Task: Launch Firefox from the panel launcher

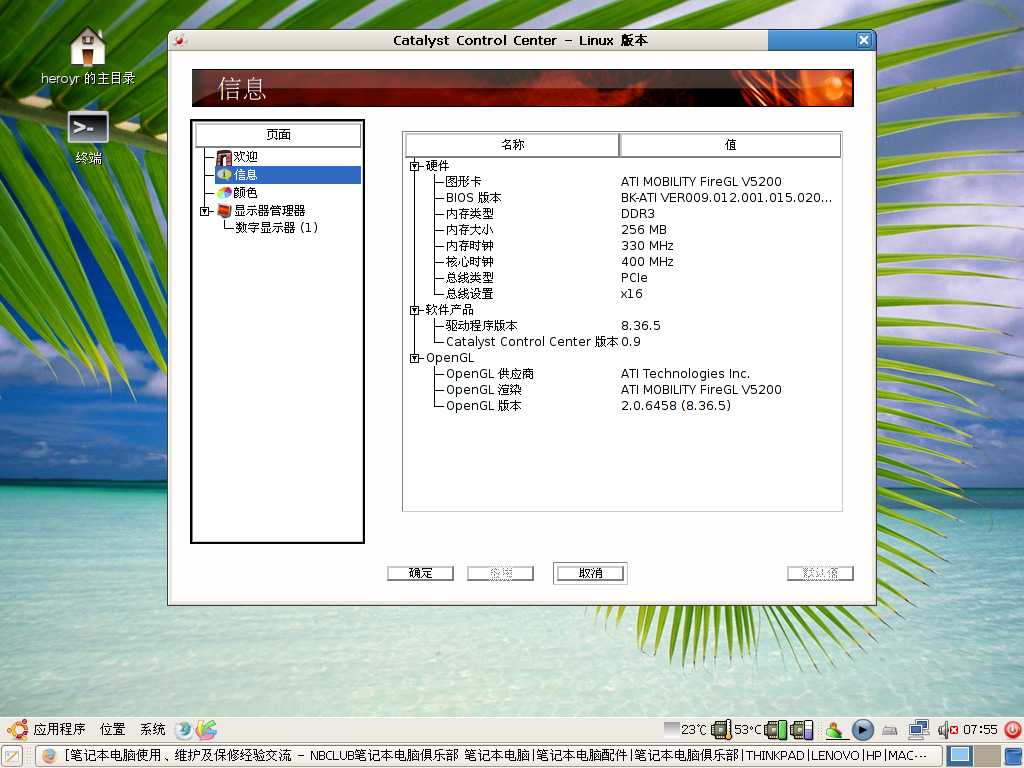Action: point(184,730)
